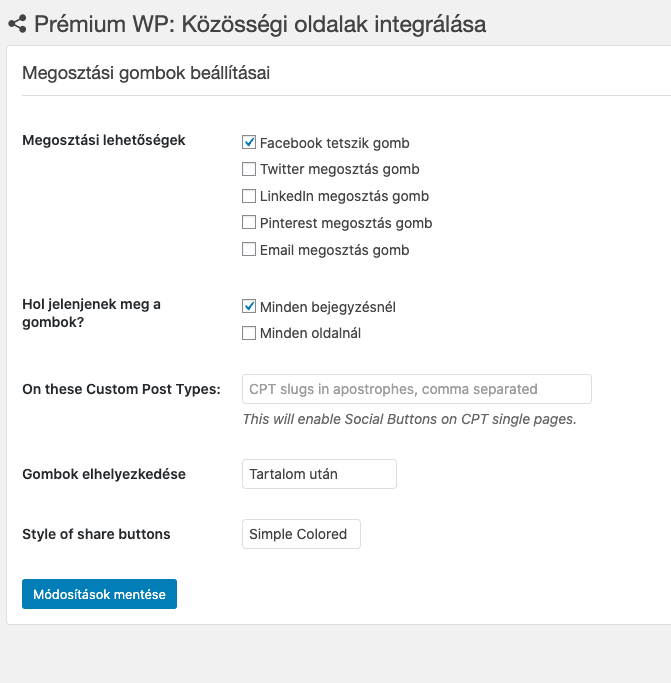Open the Gombok elhelyezkedése dropdown

(319, 474)
